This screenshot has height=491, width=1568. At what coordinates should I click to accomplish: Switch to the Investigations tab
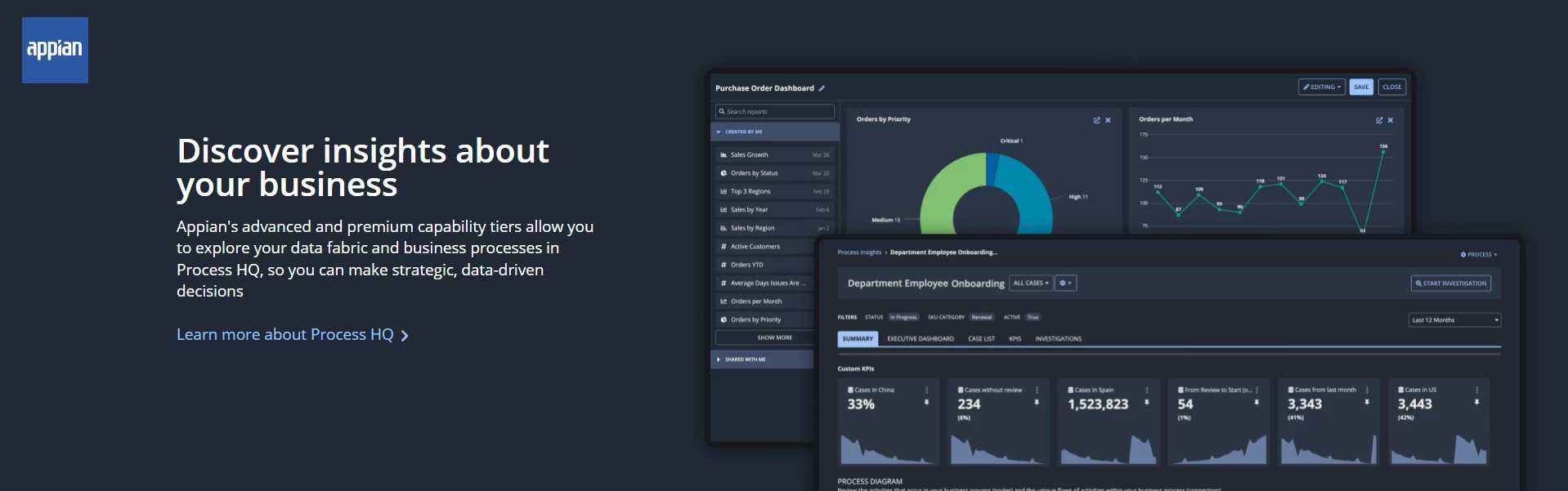pos(1058,338)
